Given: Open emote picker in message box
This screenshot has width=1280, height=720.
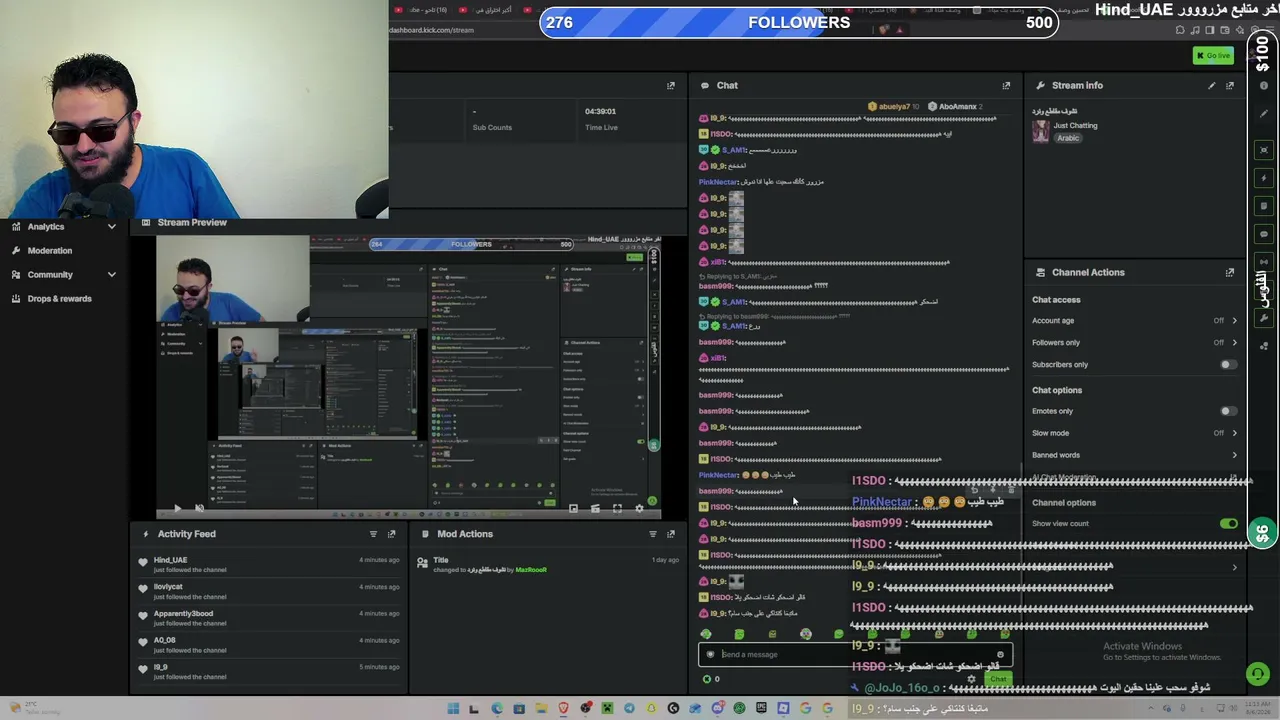Looking at the screenshot, I should (x=1000, y=655).
